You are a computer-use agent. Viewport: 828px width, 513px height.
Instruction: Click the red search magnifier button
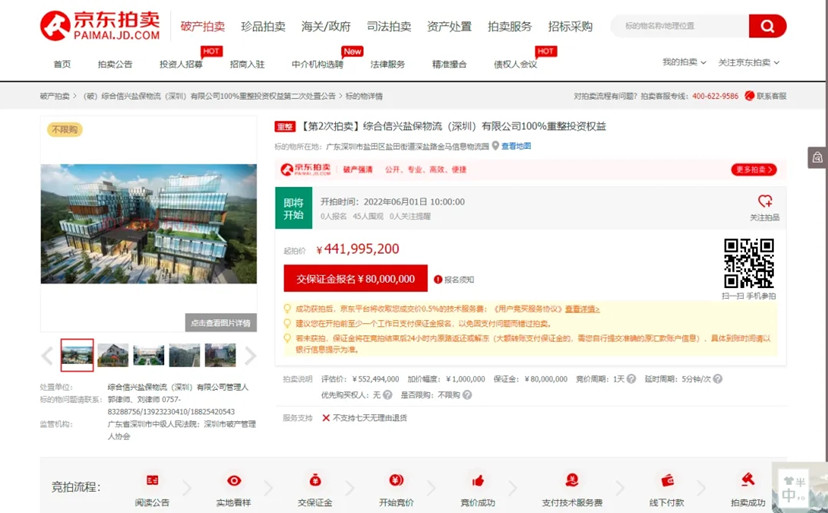(x=767, y=26)
